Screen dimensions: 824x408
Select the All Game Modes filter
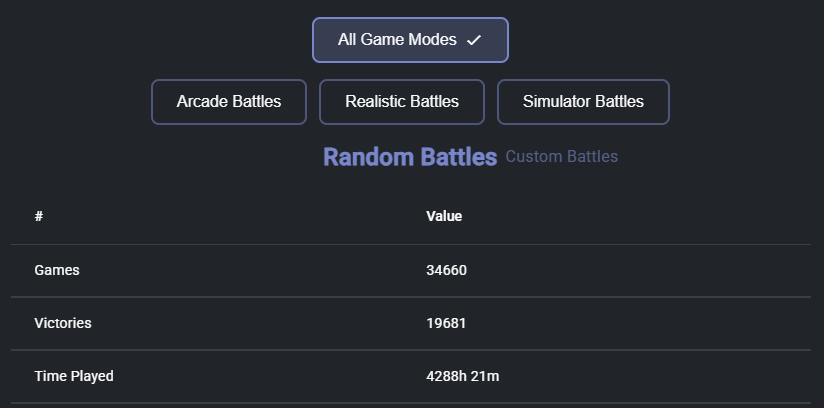(x=410, y=40)
